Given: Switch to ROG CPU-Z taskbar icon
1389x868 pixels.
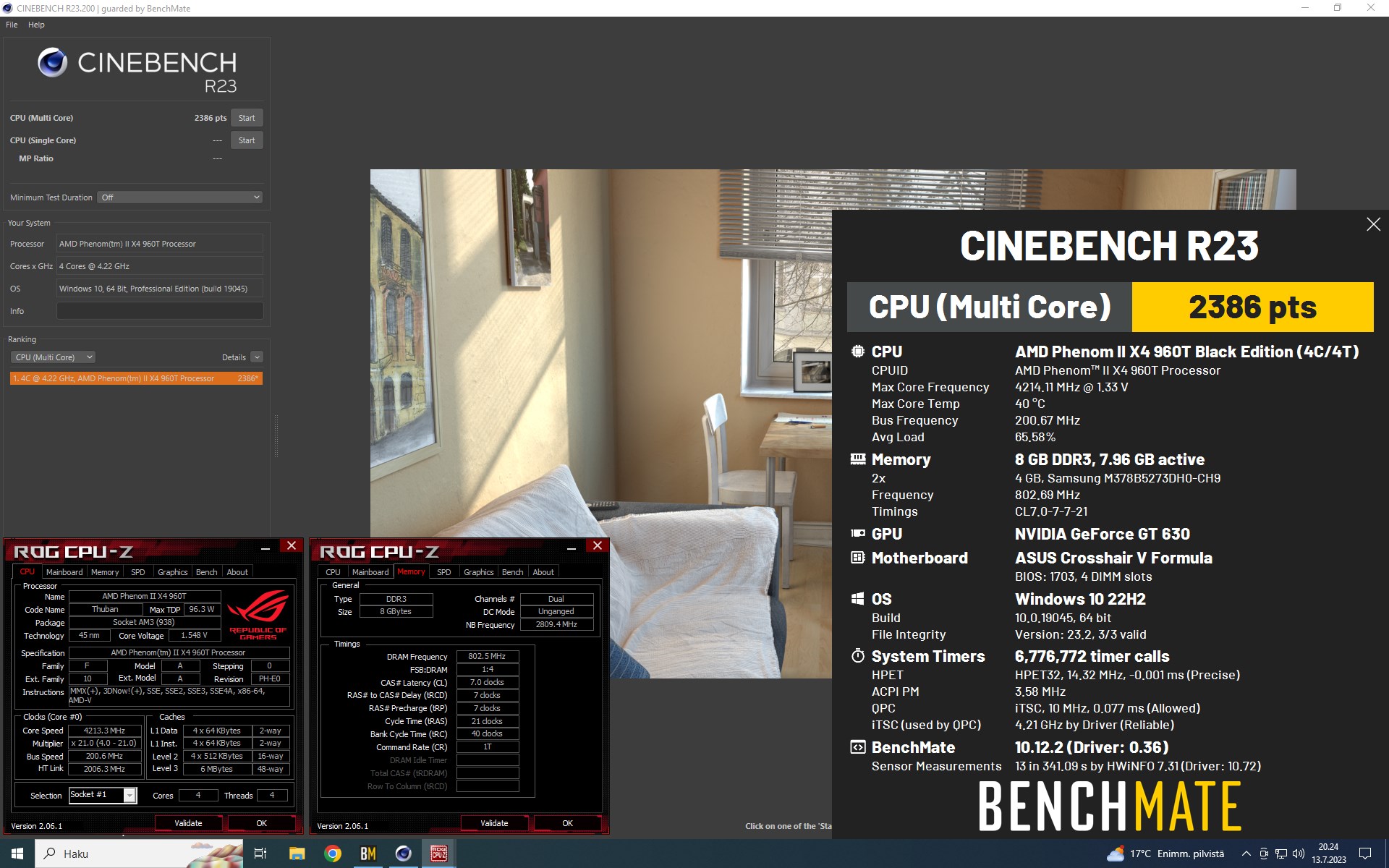Looking at the screenshot, I should coord(438,854).
